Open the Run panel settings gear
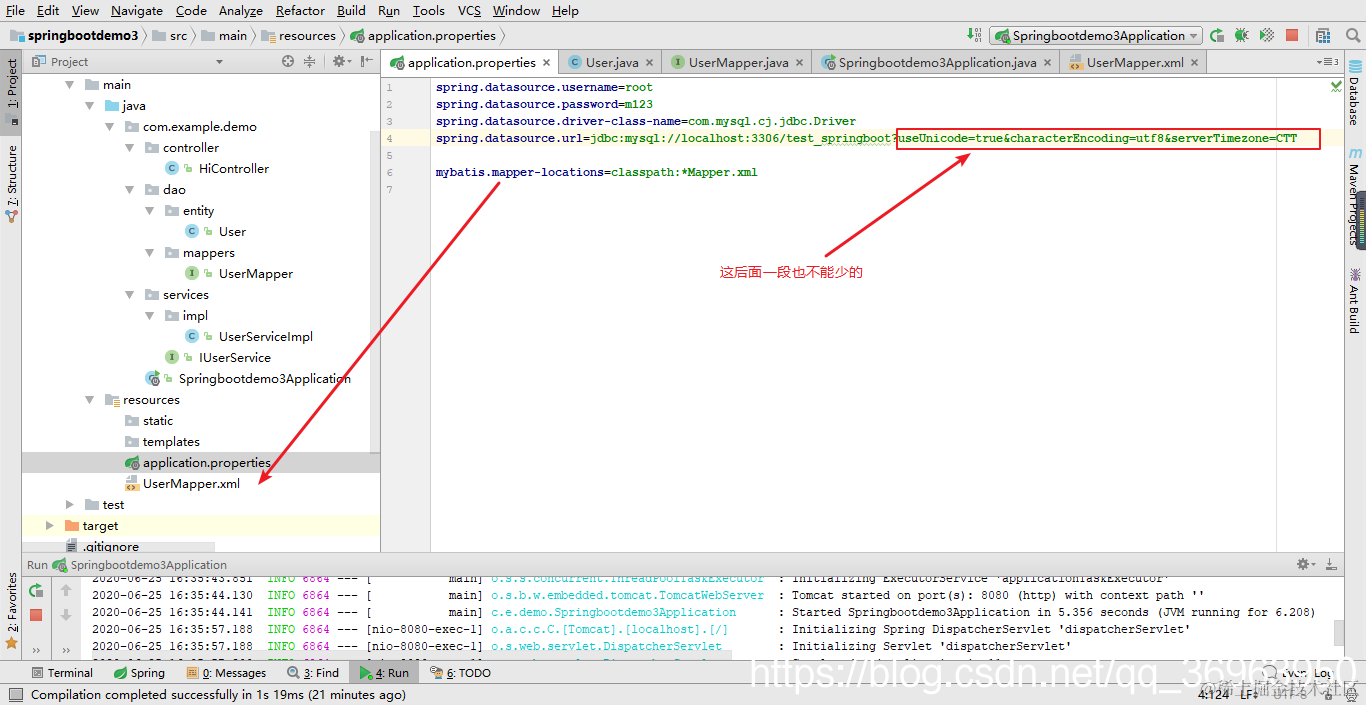Image resolution: width=1366 pixels, height=705 pixels. pyautogui.click(x=1305, y=564)
